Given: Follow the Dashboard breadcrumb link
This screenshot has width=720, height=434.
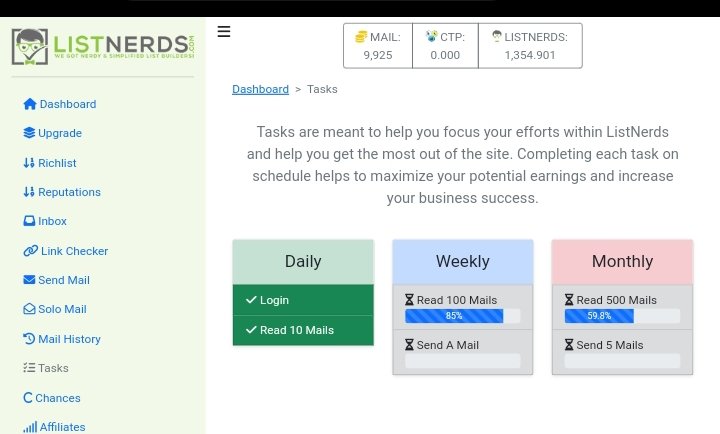Looking at the screenshot, I should pos(260,89).
